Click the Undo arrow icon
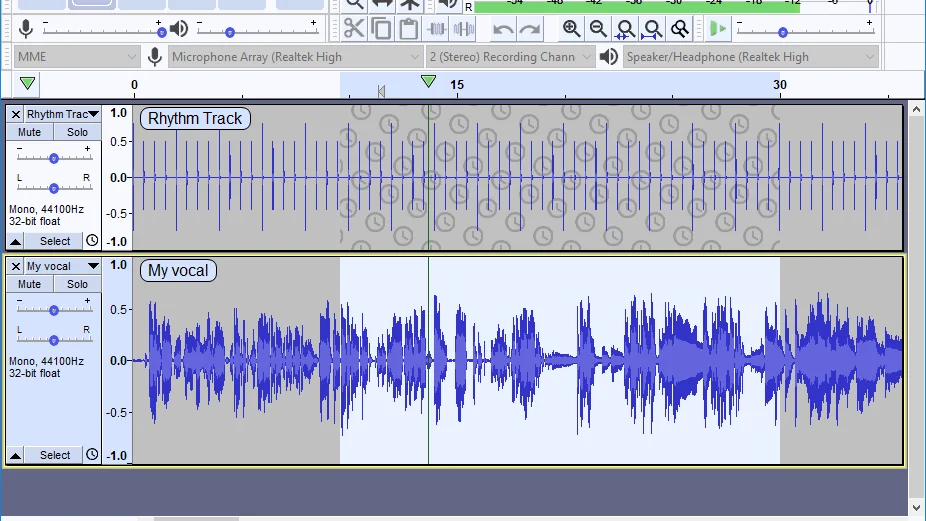 (x=503, y=28)
